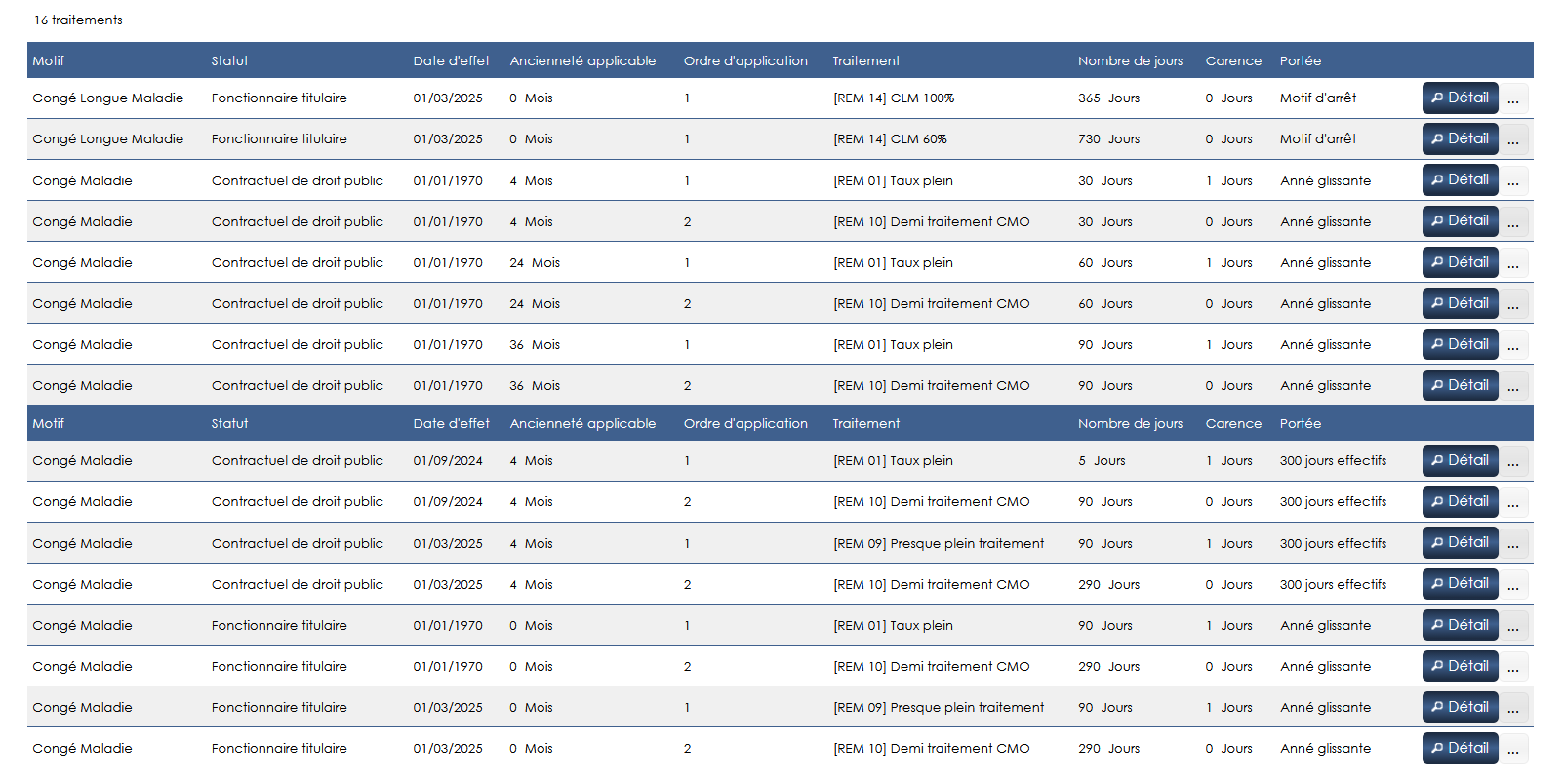
Task: View Détail for 24 Mois Taux plein row
Action: pos(1459,263)
